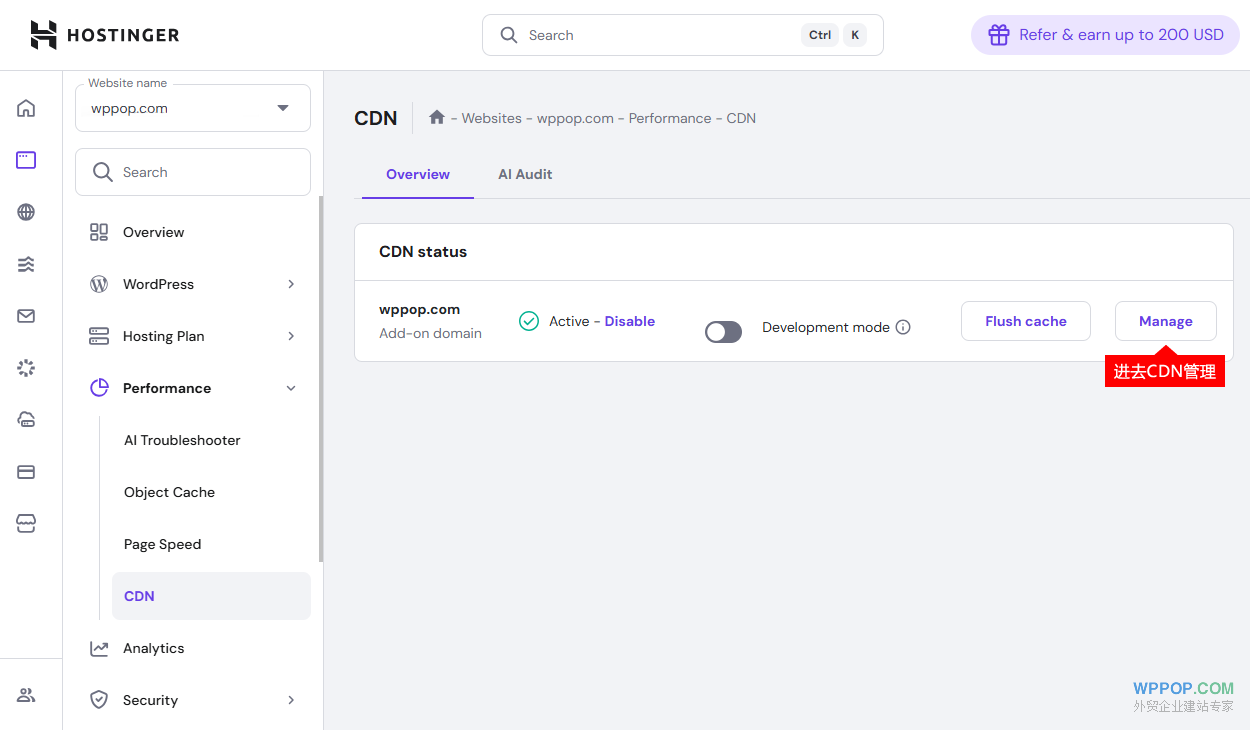Select Object Cache in sidebar
This screenshot has height=730, width=1250.
pos(170,492)
